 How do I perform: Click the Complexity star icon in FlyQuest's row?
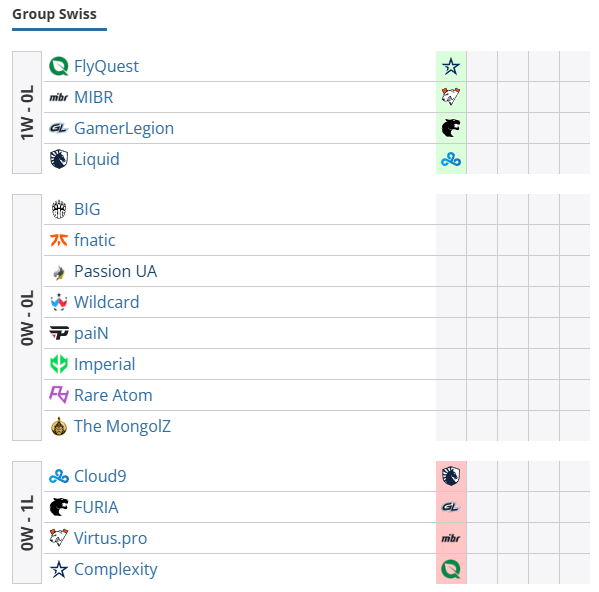451,66
